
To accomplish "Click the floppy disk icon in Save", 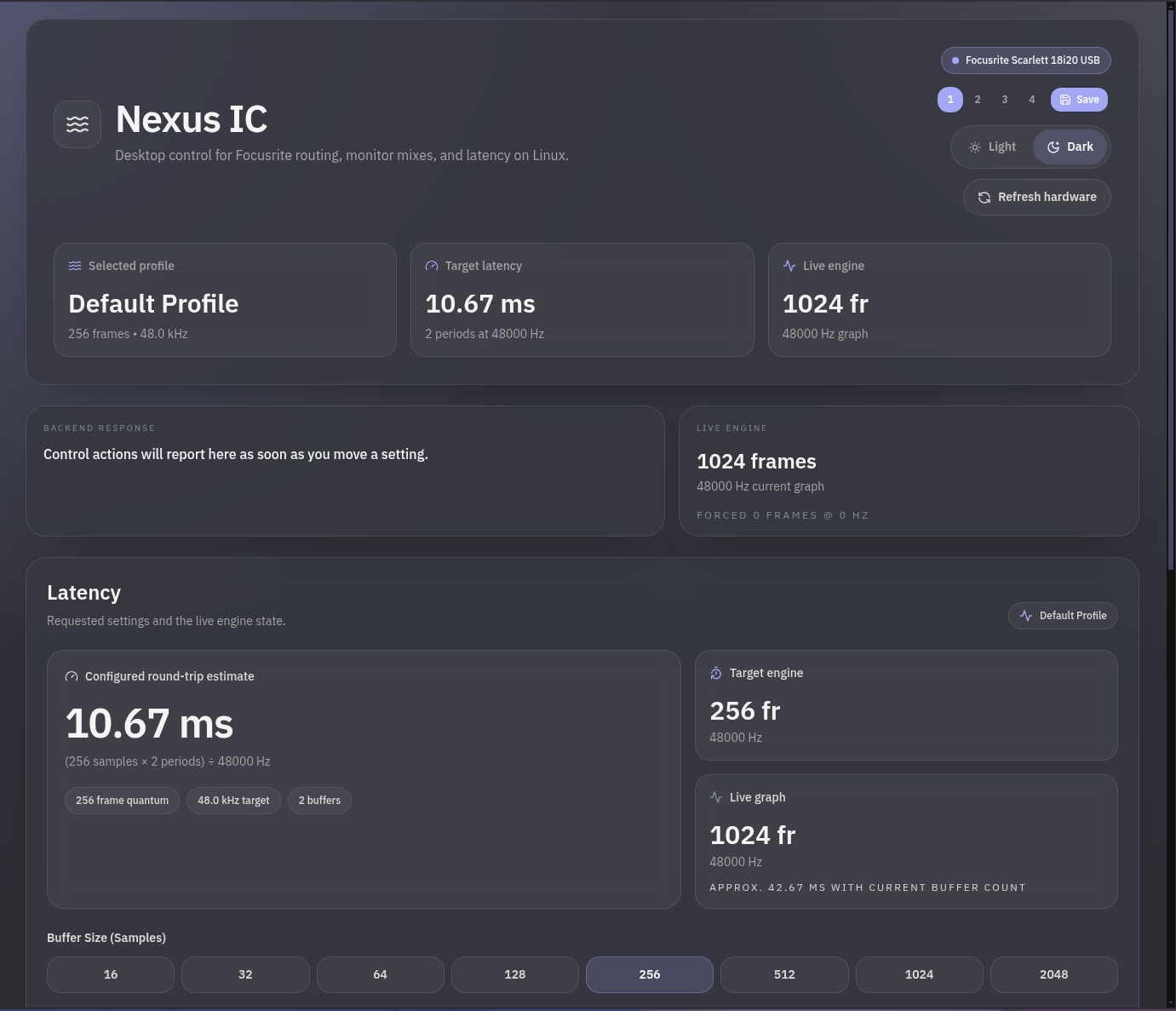I will click(x=1065, y=100).
